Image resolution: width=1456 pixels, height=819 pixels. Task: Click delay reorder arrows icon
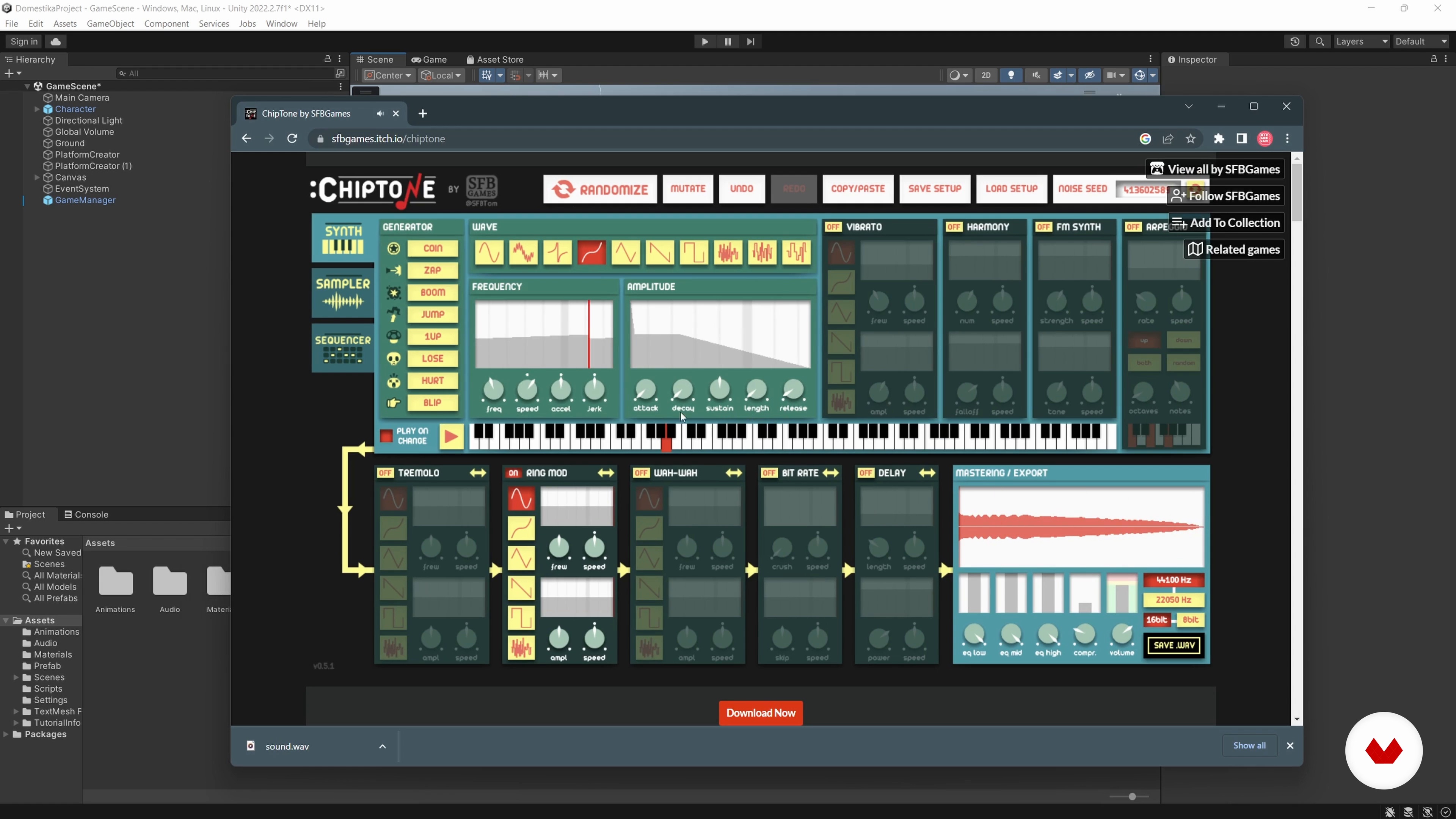(x=927, y=473)
